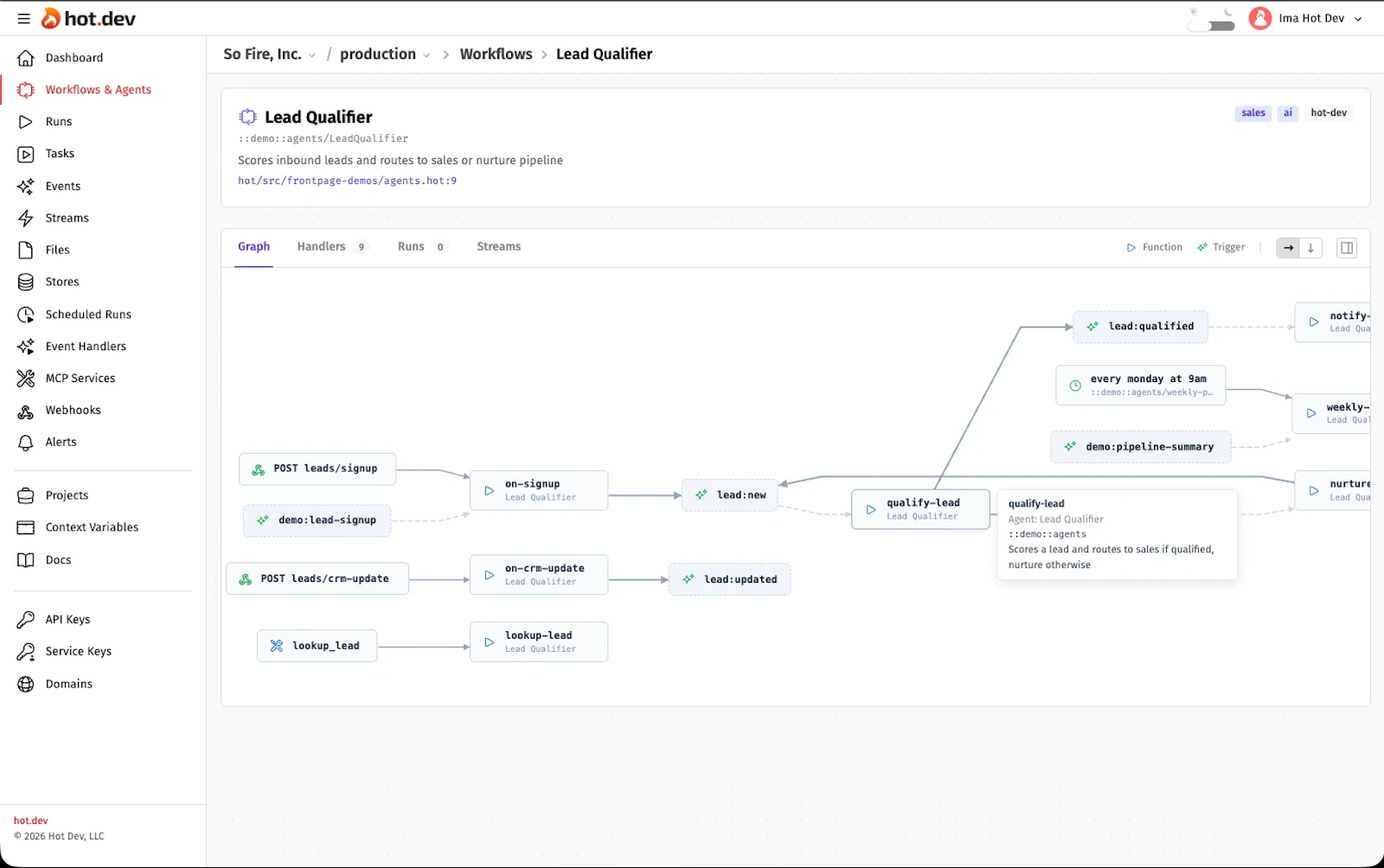Switch to the Handlers tab
Viewport: 1384px width, 868px height.
coord(332,246)
